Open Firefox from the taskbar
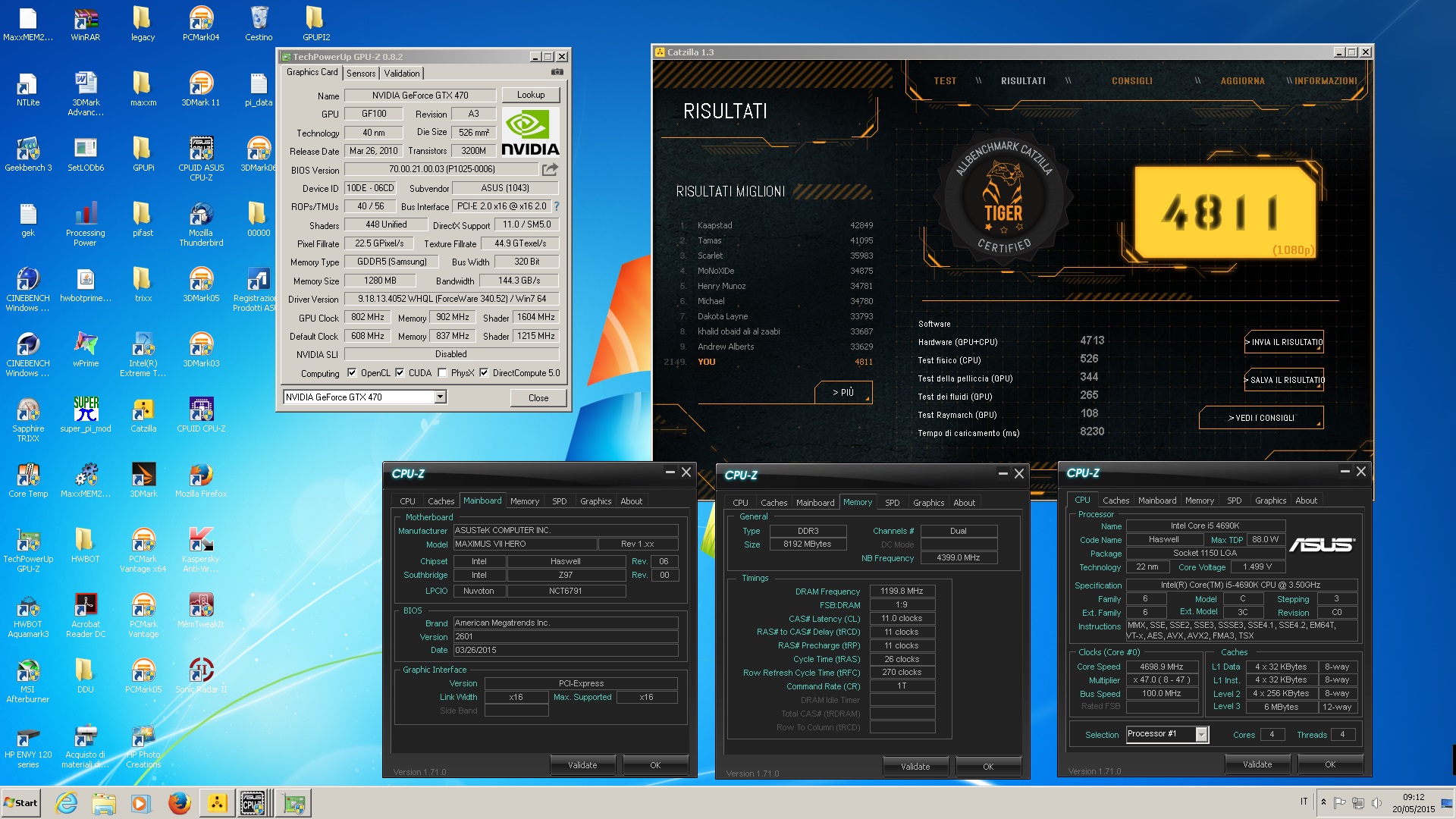 click(179, 802)
